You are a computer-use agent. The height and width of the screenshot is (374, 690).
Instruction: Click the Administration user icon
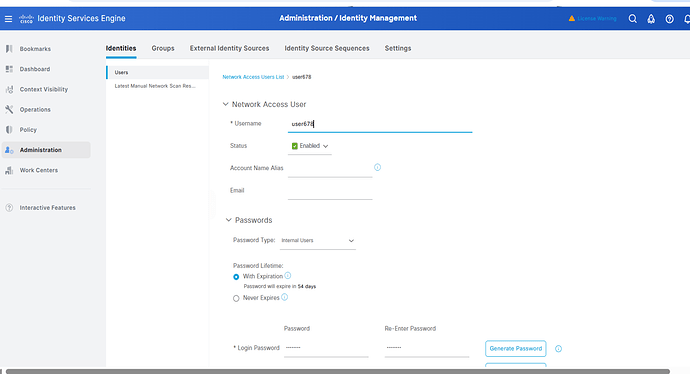coord(9,150)
